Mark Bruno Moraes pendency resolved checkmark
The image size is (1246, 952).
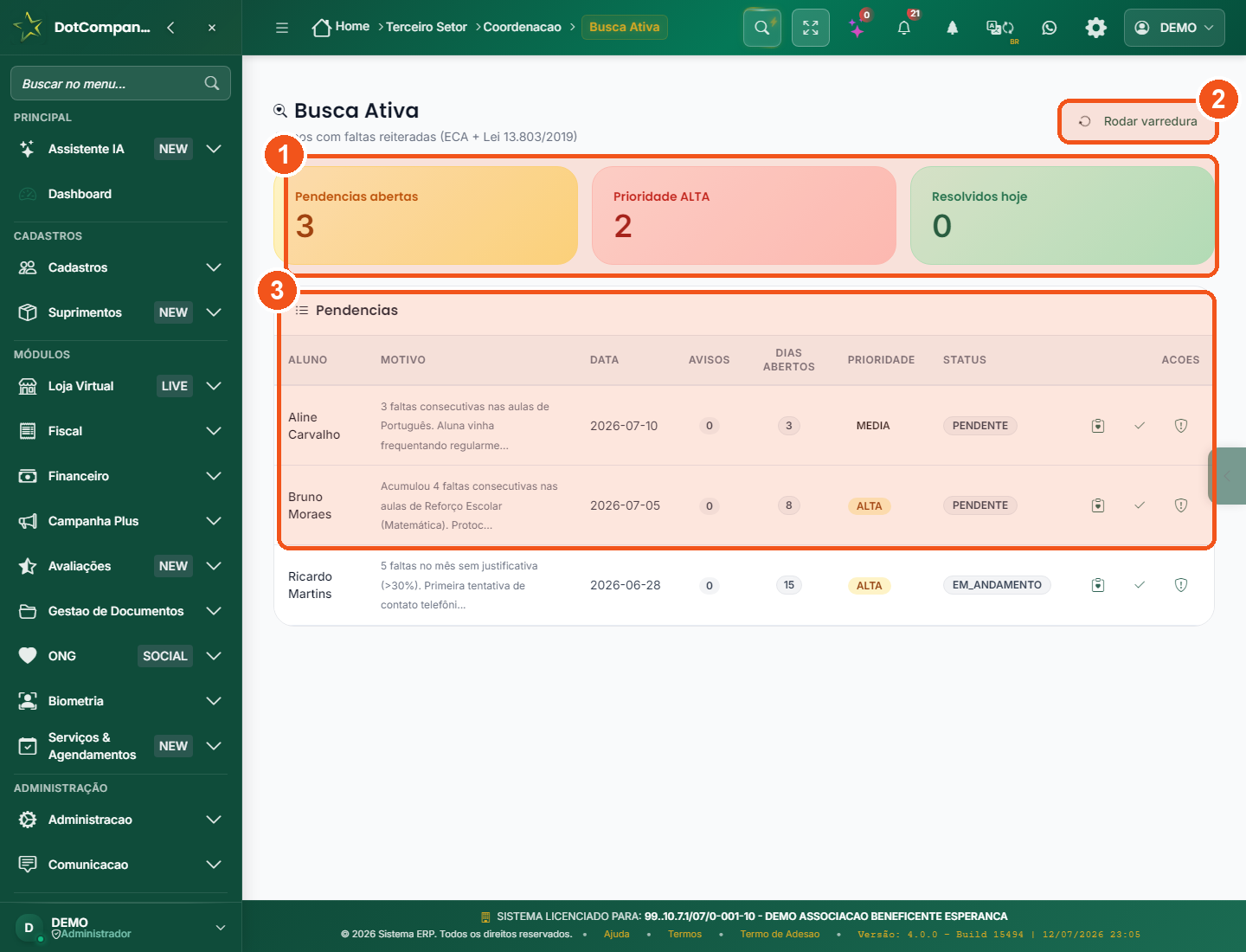[1140, 505]
